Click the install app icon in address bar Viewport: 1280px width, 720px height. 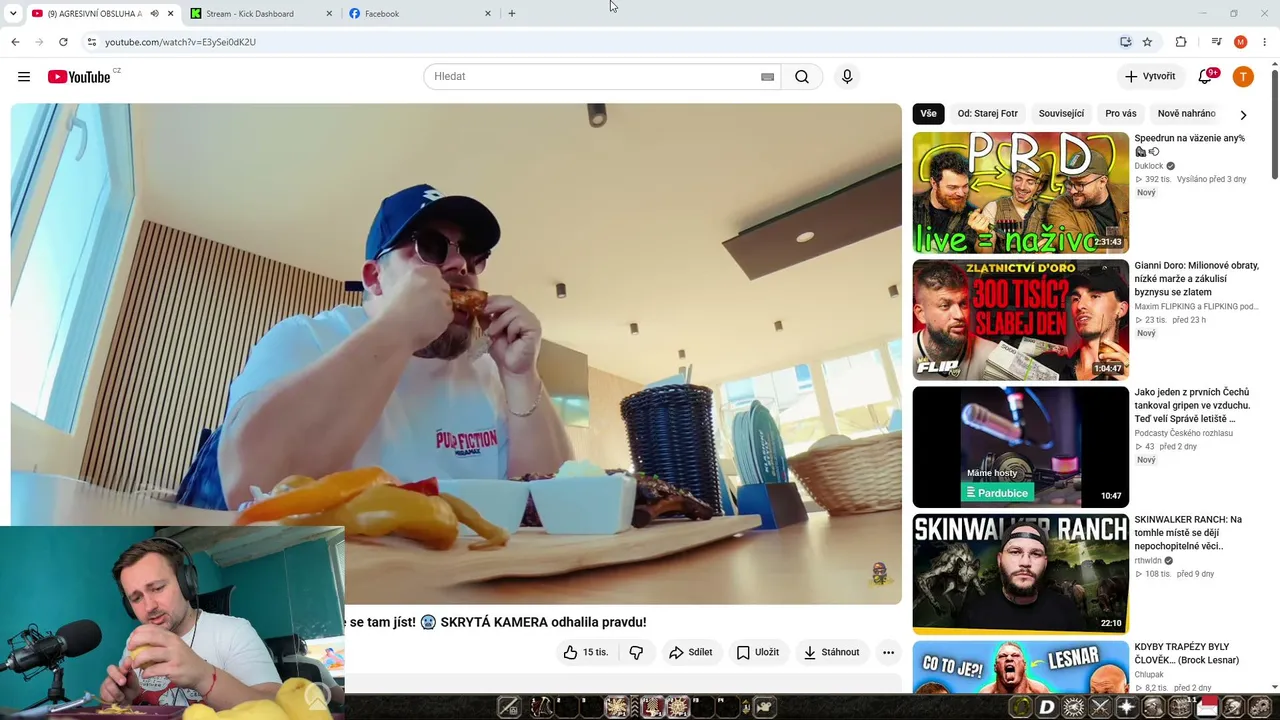click(1125, 42)
